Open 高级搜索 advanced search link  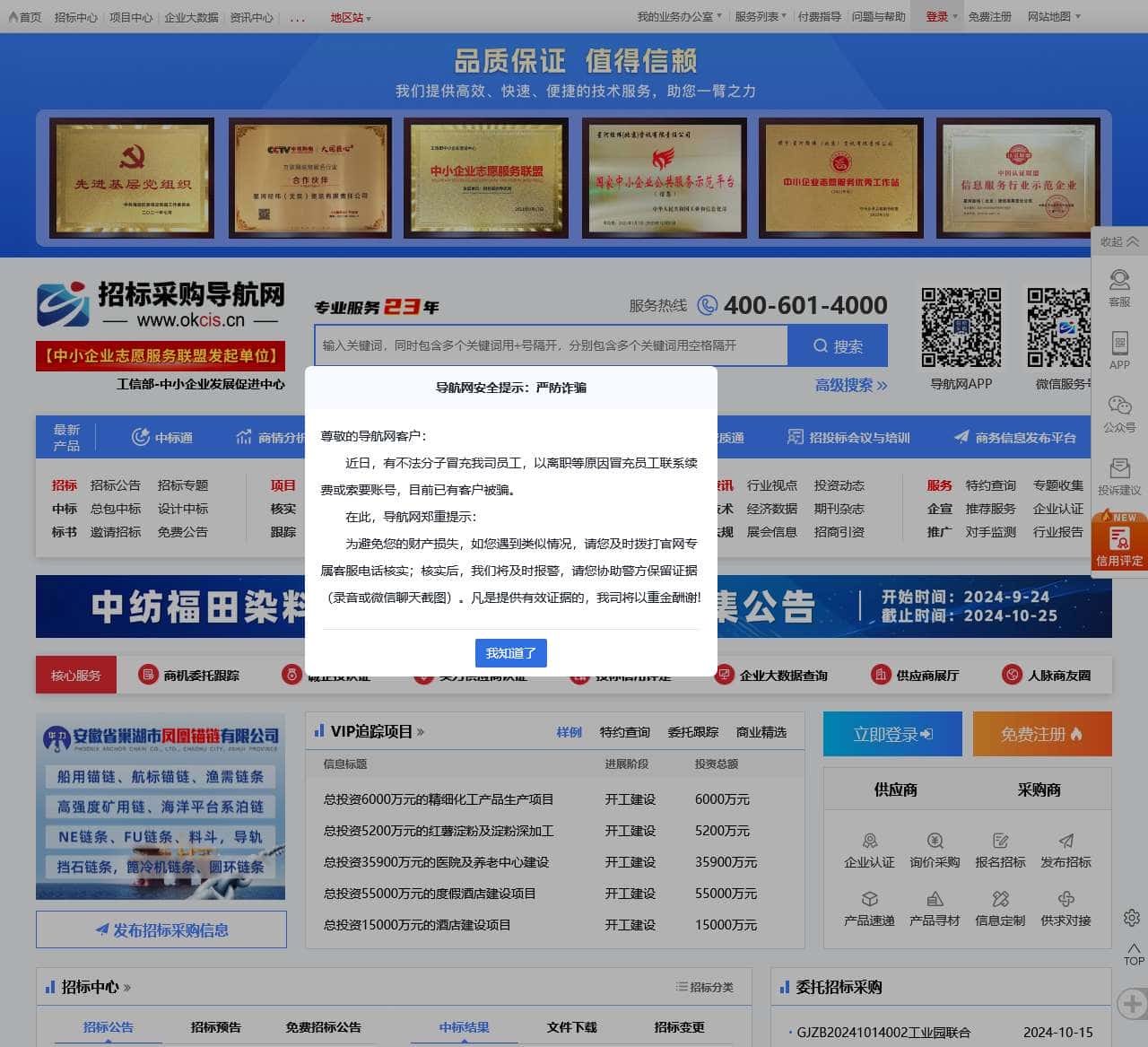coord(851,385)
